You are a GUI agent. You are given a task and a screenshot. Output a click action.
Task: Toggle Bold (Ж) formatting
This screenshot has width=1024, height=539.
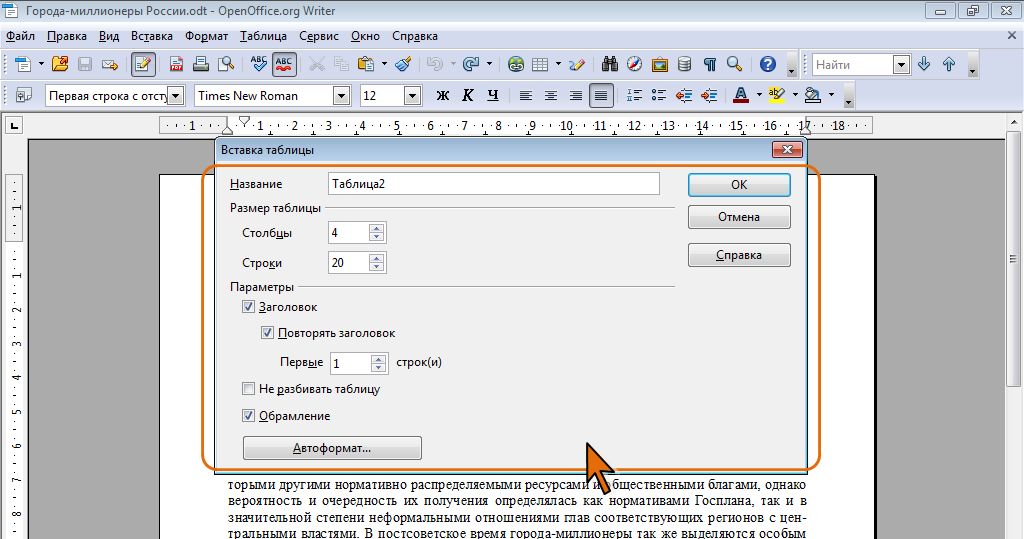(443, 95)
